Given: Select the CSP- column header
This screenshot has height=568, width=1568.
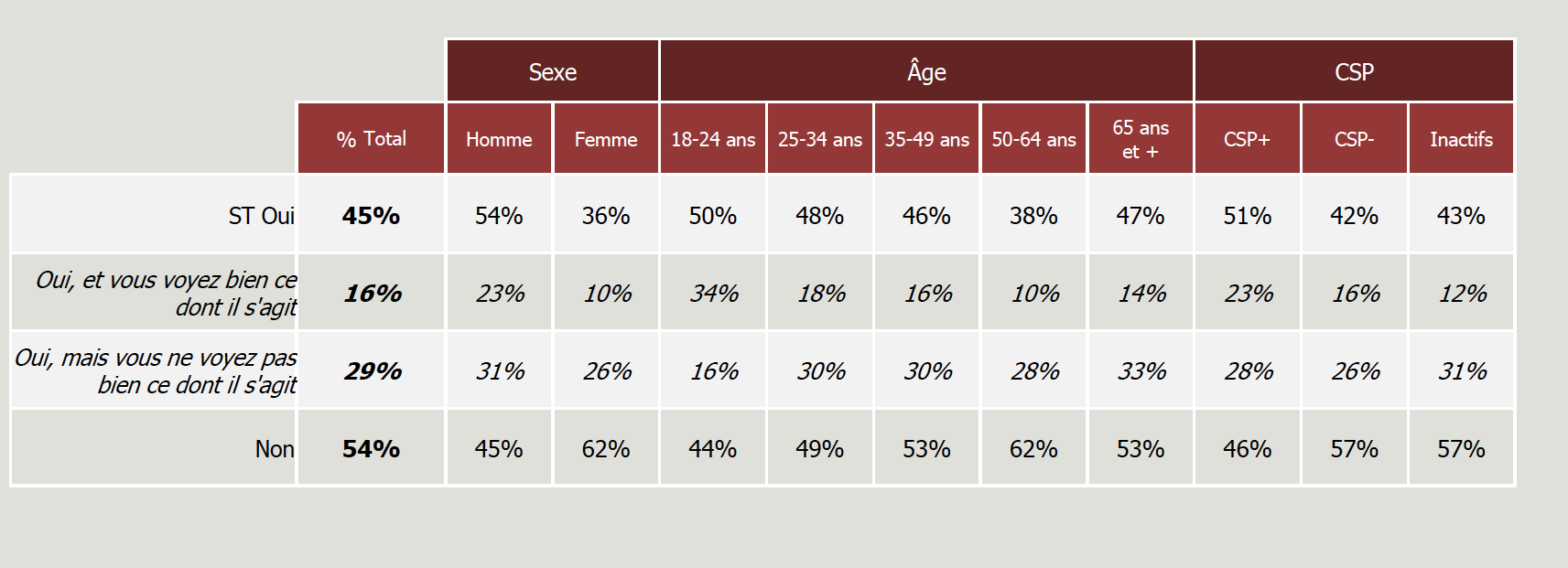Looking at the screenshot, I should 1354,139.
